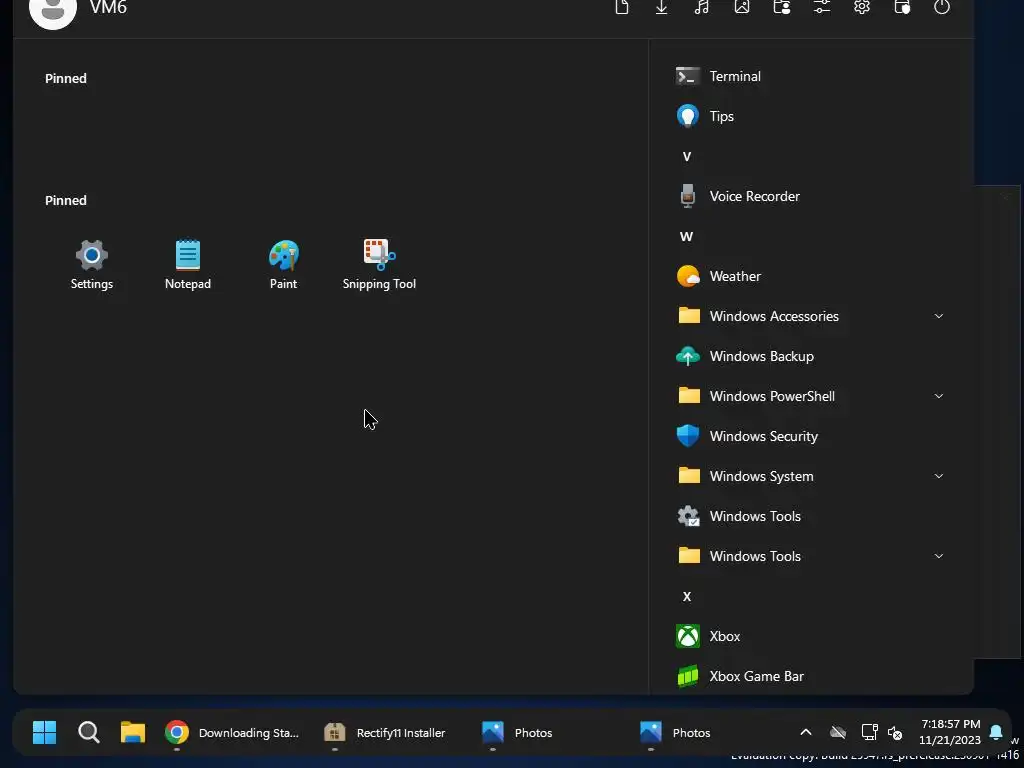Open the personal user folder icon
Screen dimensions: 1024x768
[782, 7]
